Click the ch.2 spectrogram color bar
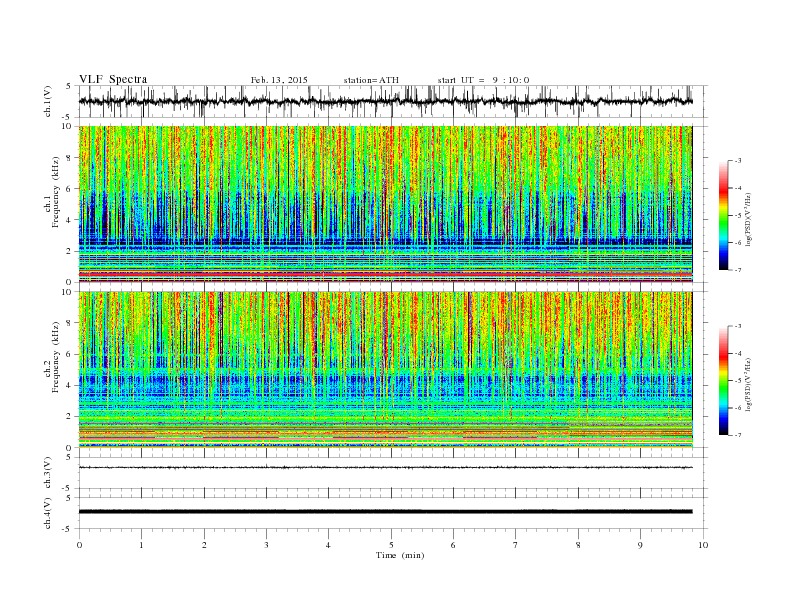Screen dimensions: 792x612 tap(723, 380)
